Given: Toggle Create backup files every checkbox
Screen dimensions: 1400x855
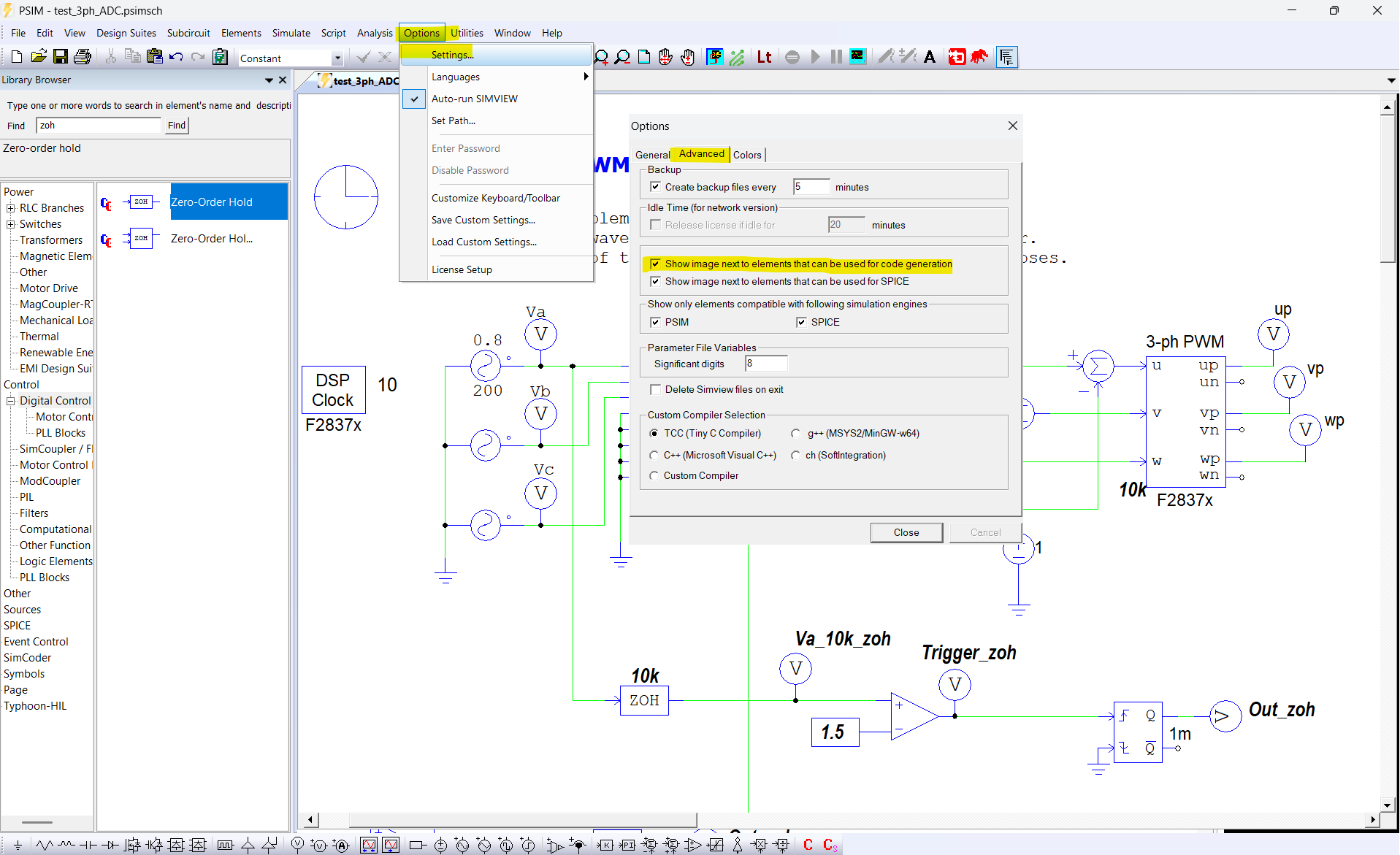Looking at the screenshot, I should 655,187.
